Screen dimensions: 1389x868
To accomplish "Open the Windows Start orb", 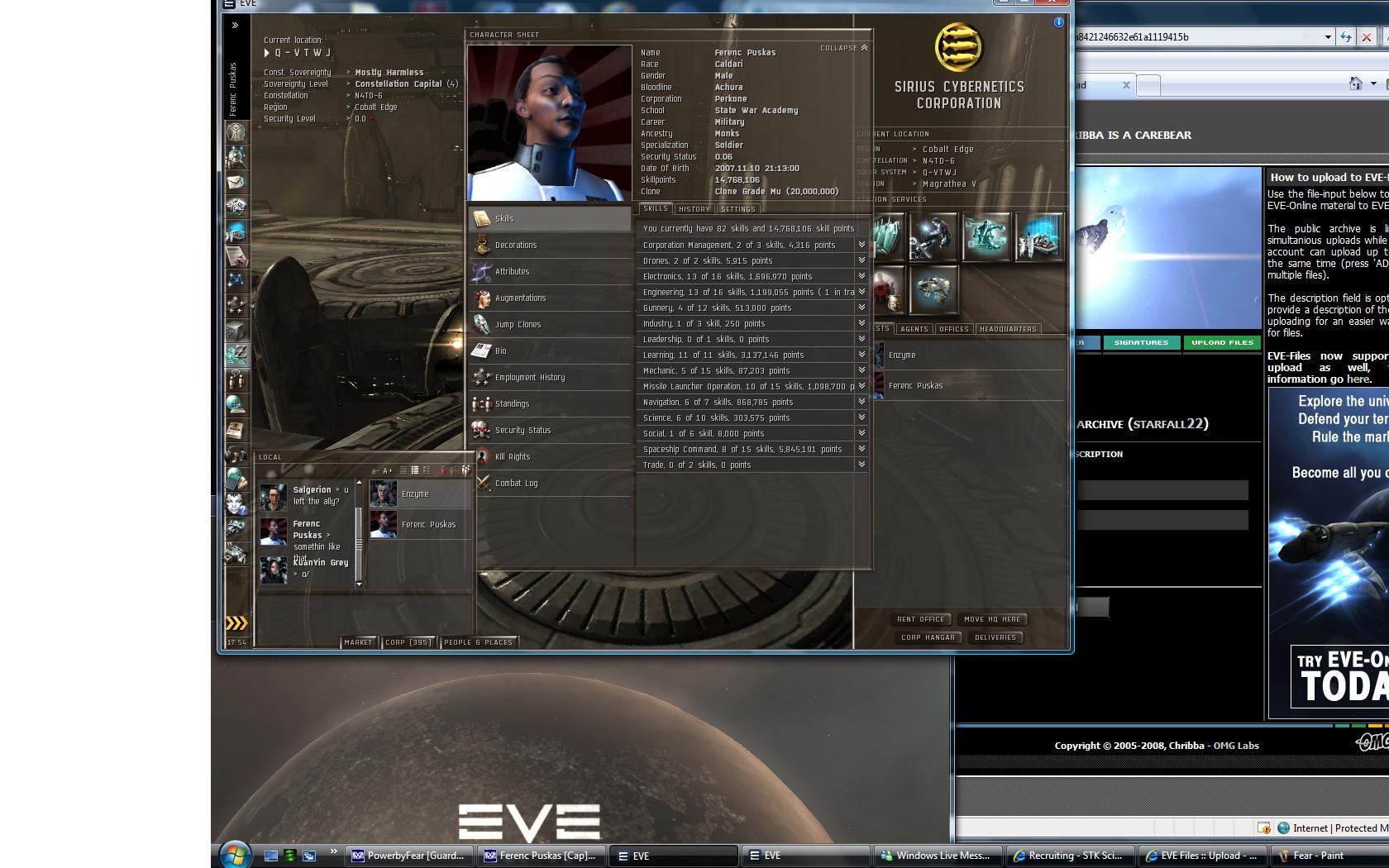I will [235, 855].
